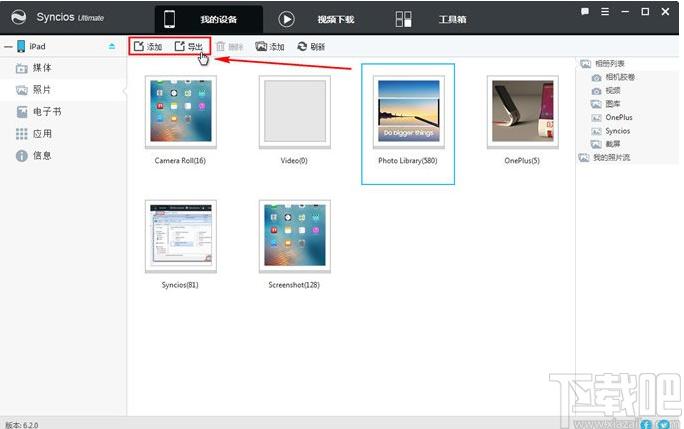
Task: Select the iPad device entry
Action: (31, 46)
